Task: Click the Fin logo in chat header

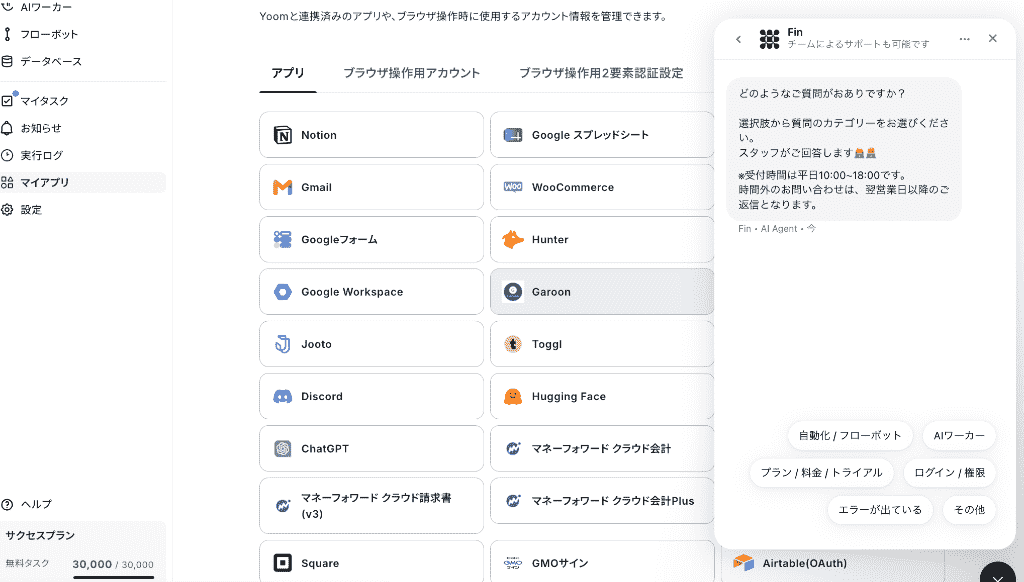Action: pos(769,39)
